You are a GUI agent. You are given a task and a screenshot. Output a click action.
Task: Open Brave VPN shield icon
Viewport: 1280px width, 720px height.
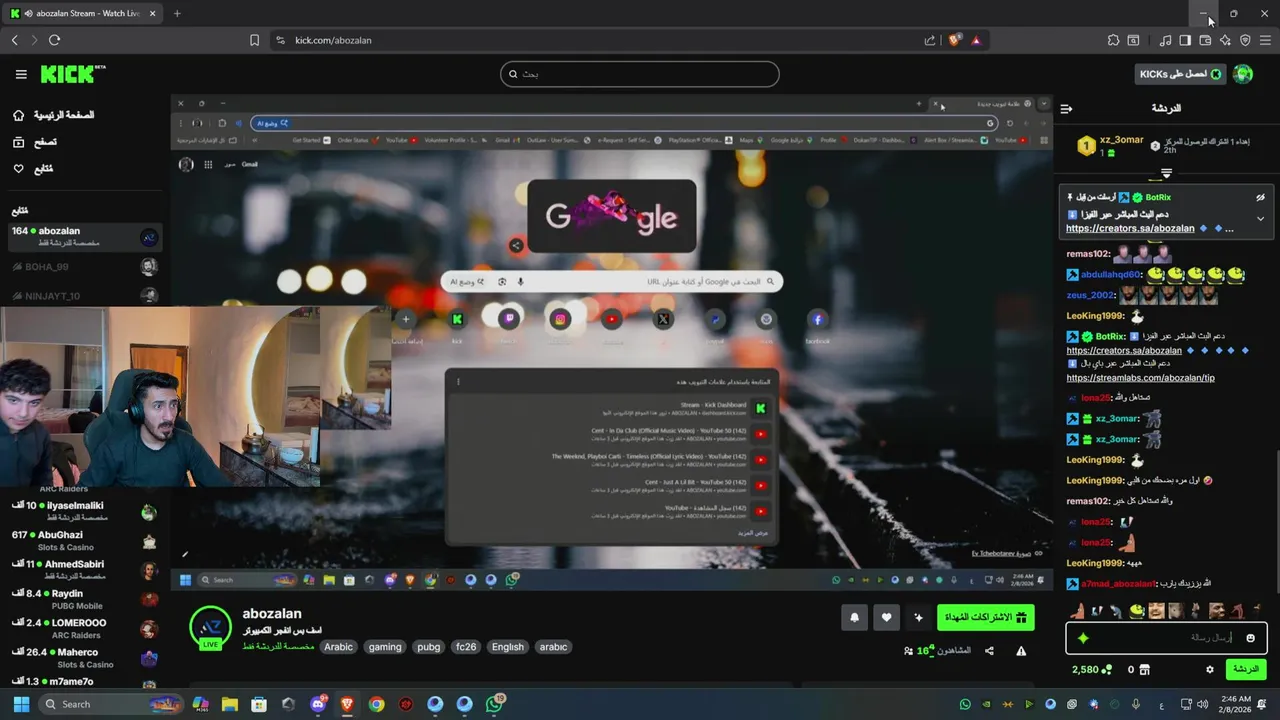tap(1245, 40)
